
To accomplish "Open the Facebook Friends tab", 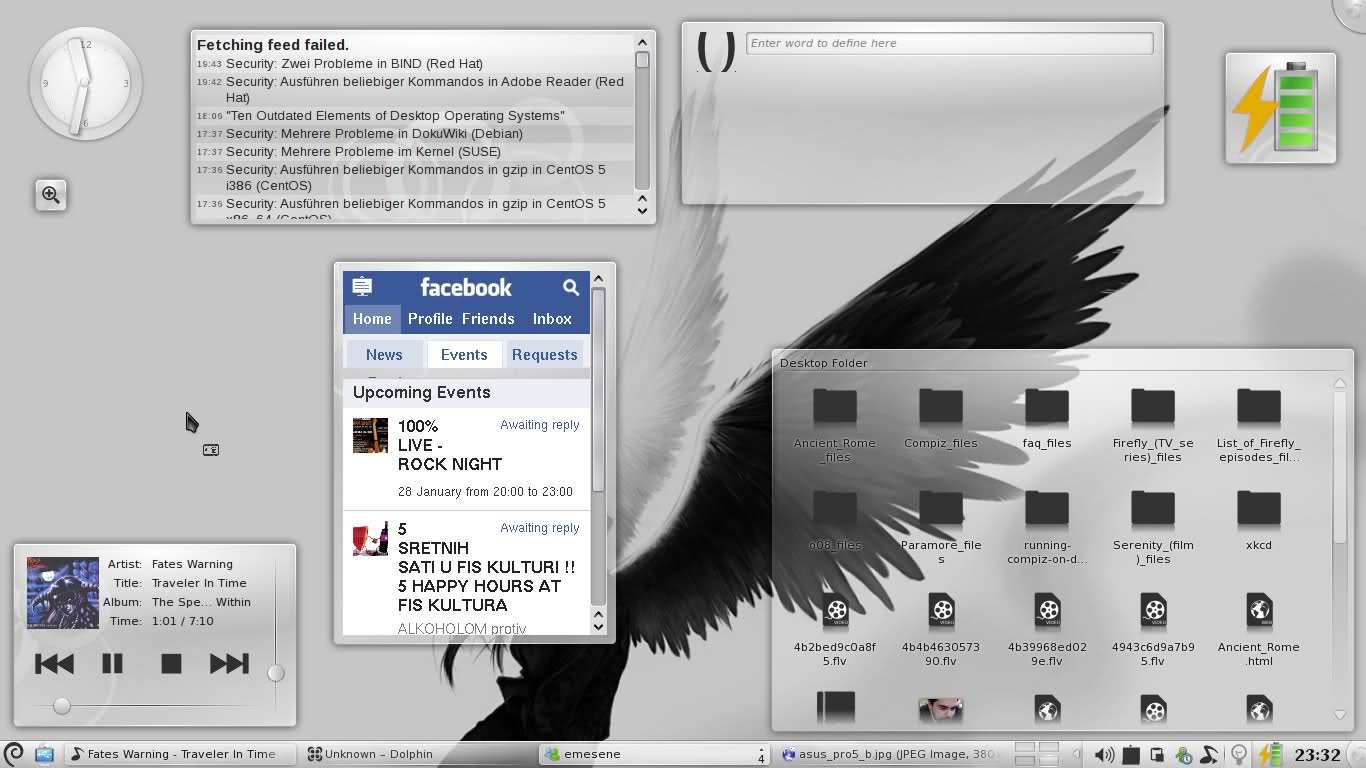I will 488,319.
